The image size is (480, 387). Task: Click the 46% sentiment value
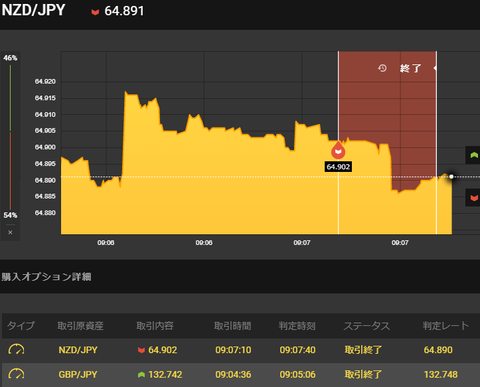(x=10, y=58)
